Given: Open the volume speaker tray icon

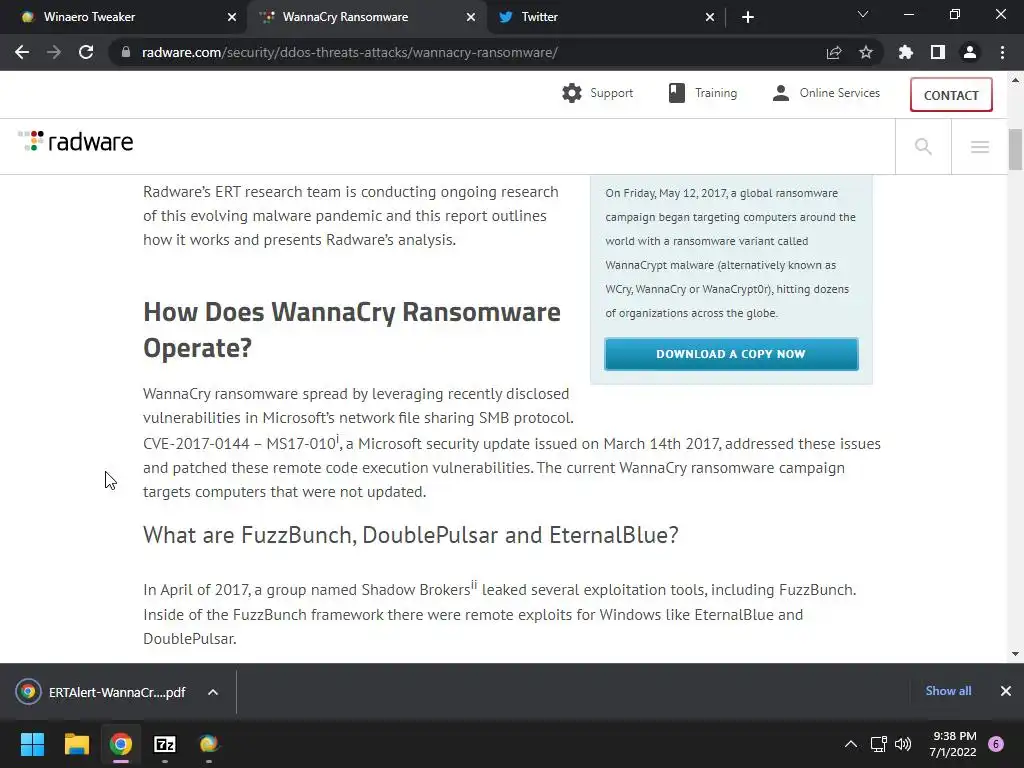Looking at the screenshot, I should coord(903,744).
